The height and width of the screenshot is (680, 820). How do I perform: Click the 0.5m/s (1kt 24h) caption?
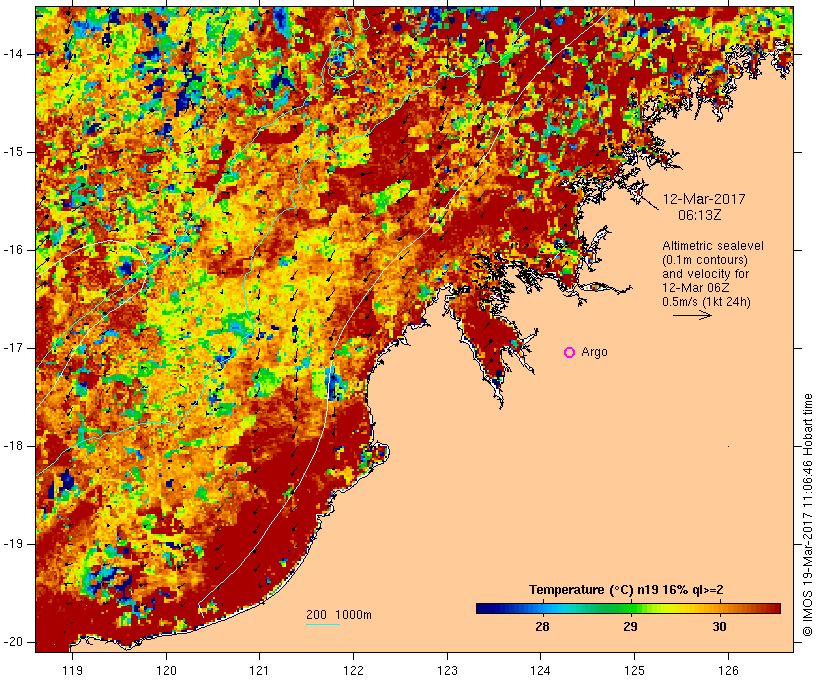[706, 302]
